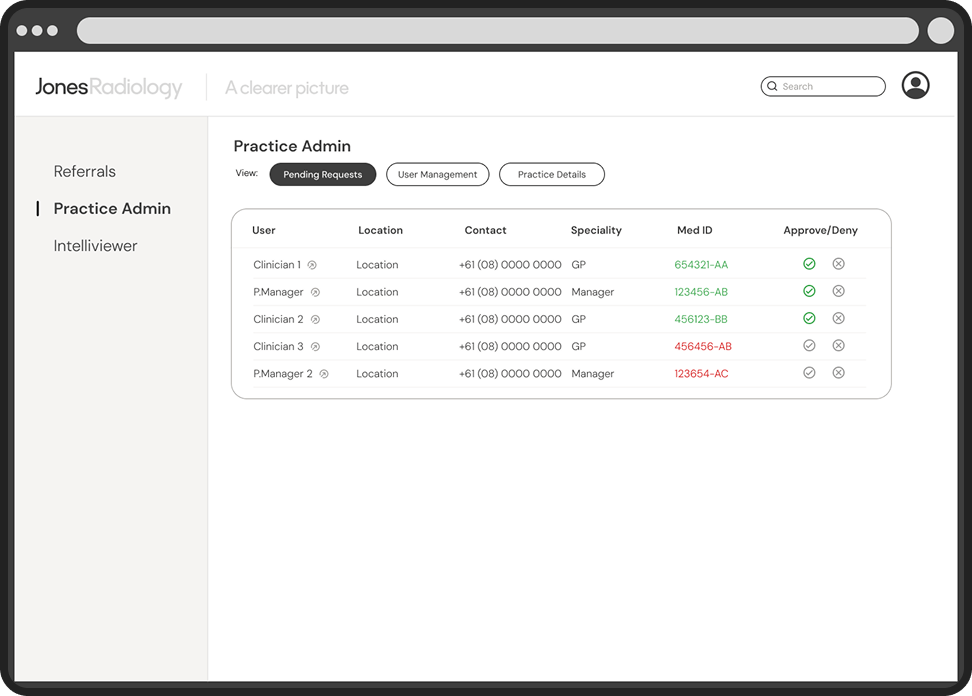Viewport: 972px width, 696px height.
Task: Click Manager speciality in P.Manager 2 row
Action: coord(593,374)
